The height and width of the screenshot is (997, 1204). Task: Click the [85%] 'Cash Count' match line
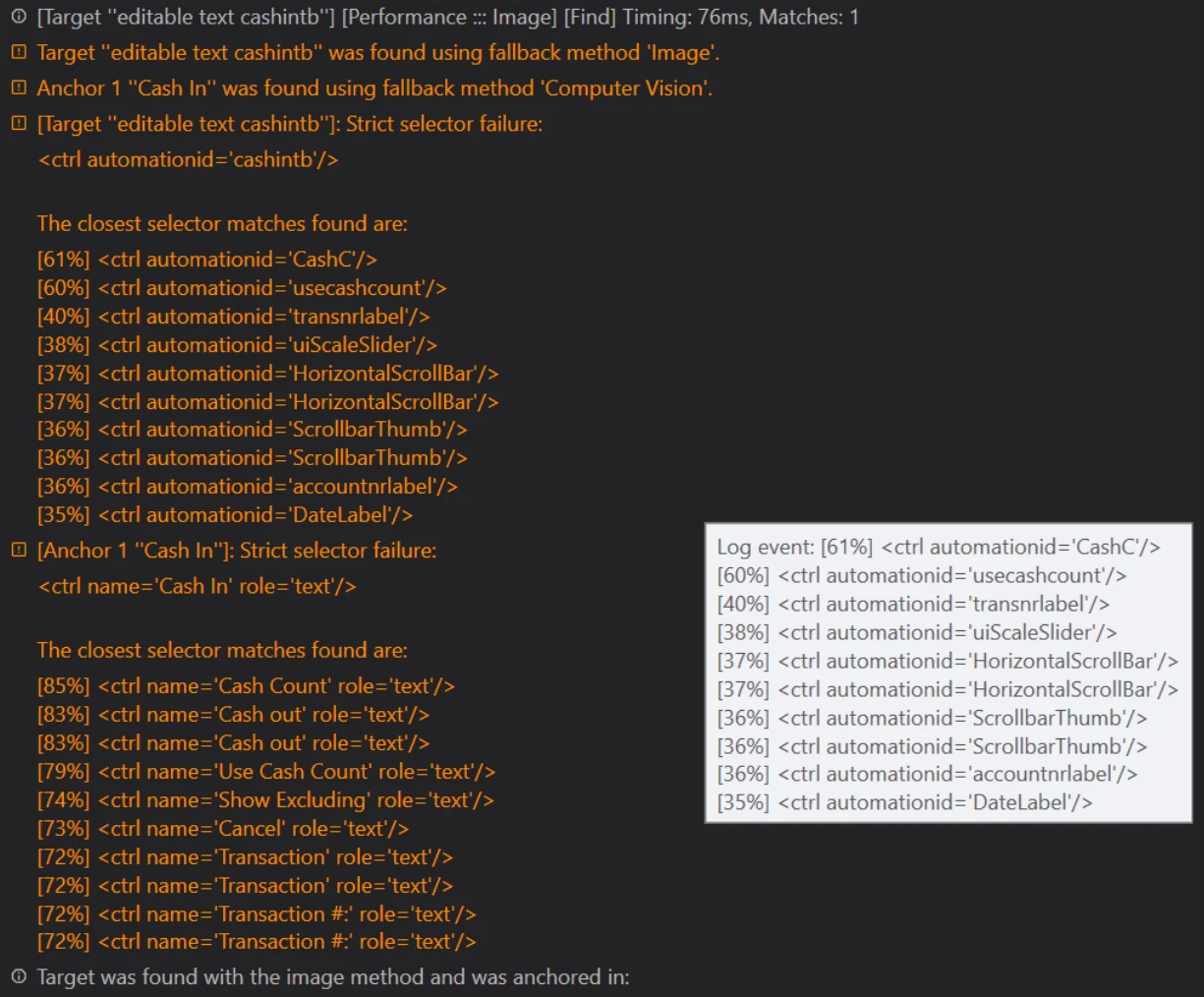(x=246, y=686)
